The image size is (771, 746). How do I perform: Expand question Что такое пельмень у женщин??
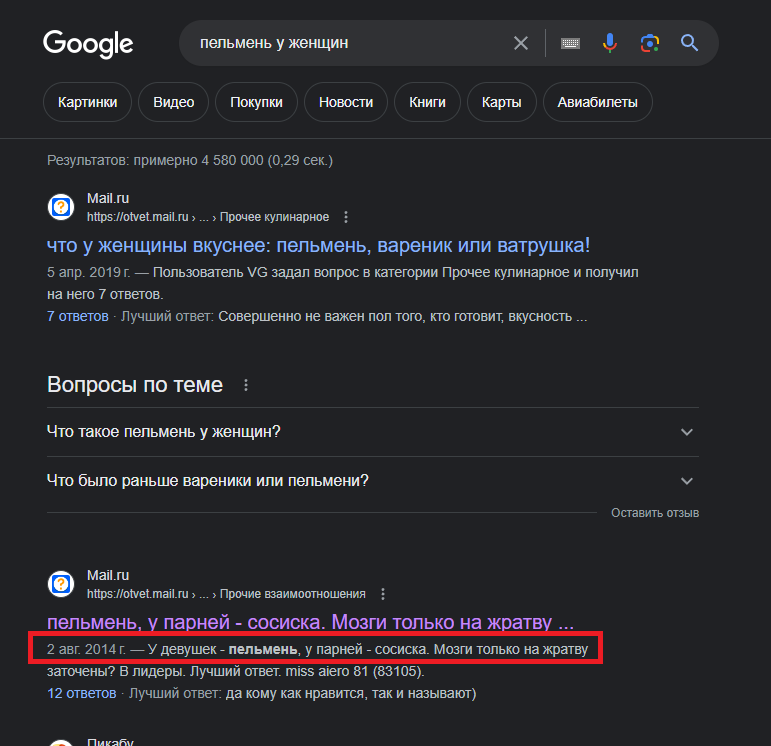(x=373, y=432)
